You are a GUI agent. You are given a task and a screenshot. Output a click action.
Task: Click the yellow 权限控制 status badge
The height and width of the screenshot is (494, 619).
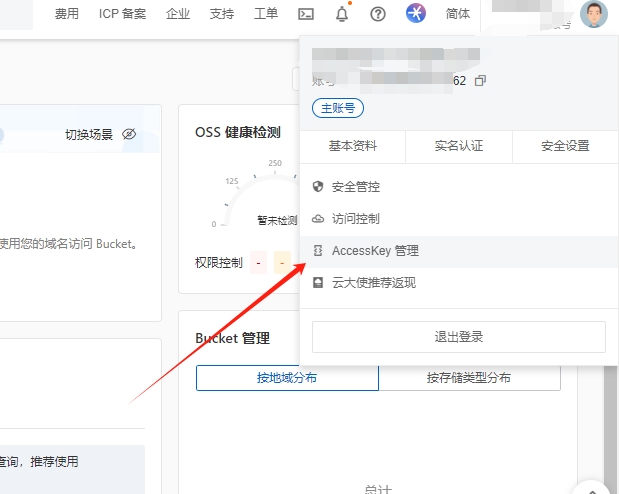pos(282,263)
